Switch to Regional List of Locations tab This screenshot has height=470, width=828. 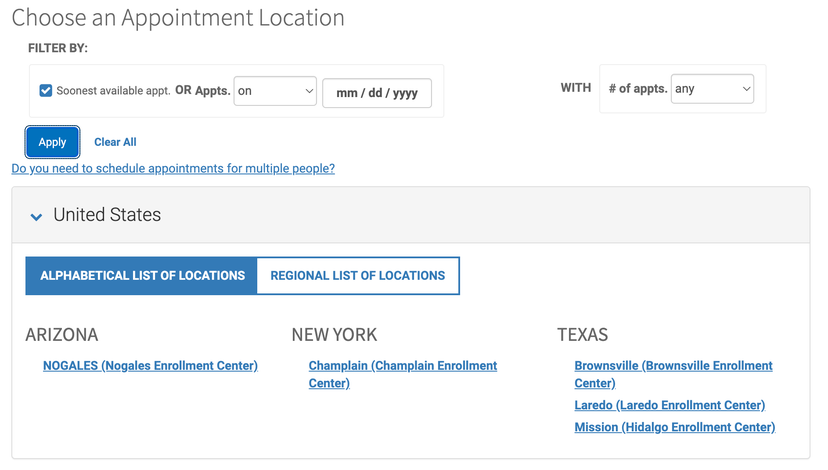357,276
